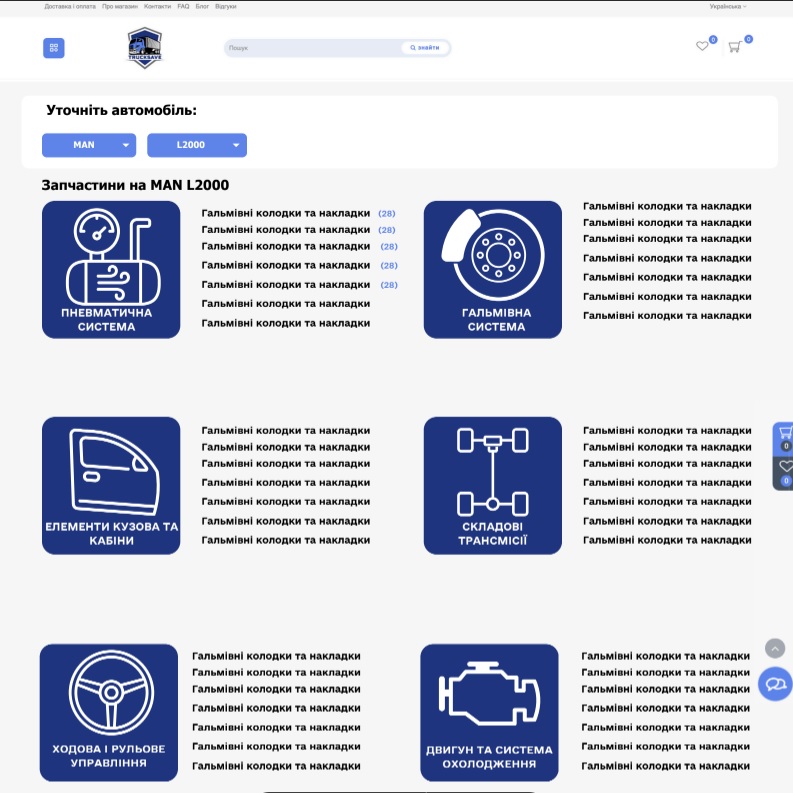This screenshot has height=793, width=793.
Task: Focus the Пошук search input field
Action: pyautogui.click(x=312, y=48)
